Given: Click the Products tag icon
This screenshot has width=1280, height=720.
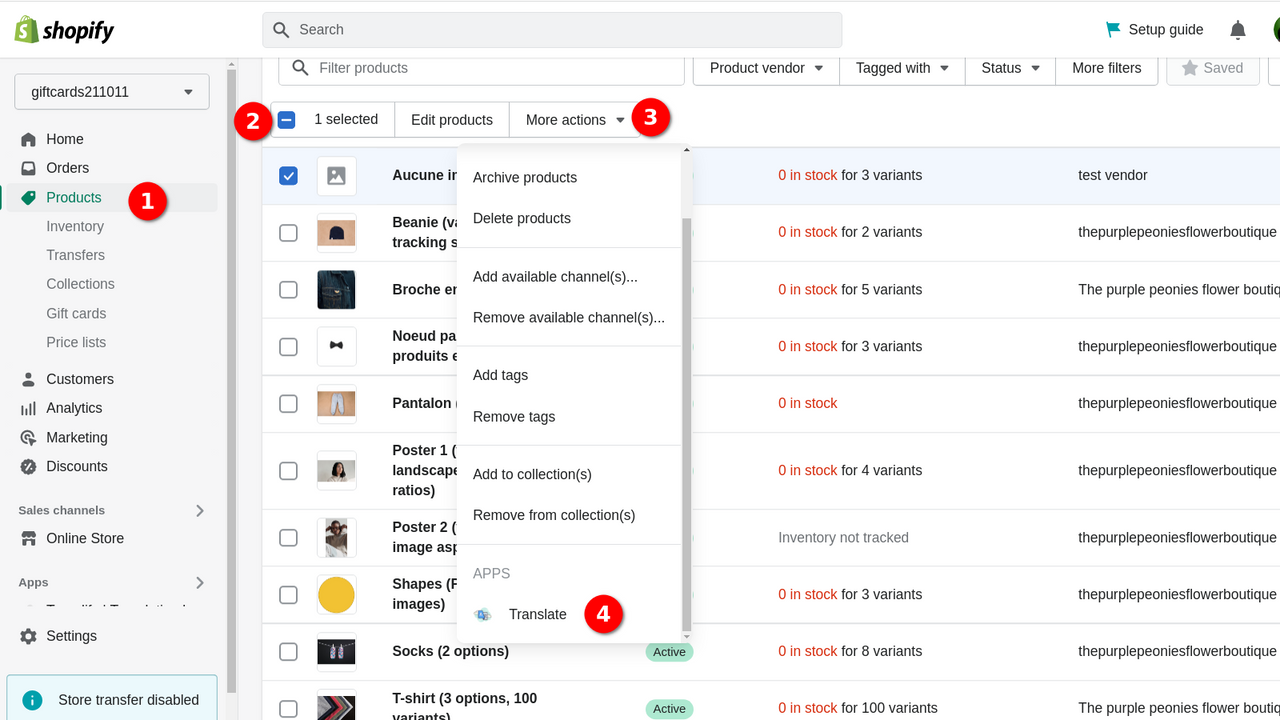Looking at the screenshot, I should (x=28, y=198).
